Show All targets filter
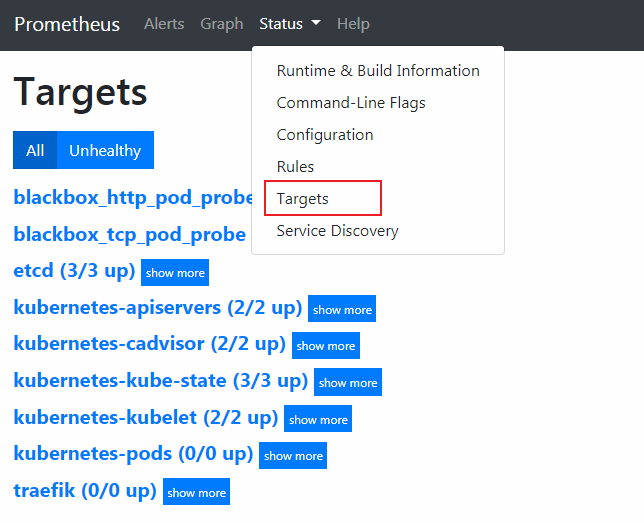 35,150
